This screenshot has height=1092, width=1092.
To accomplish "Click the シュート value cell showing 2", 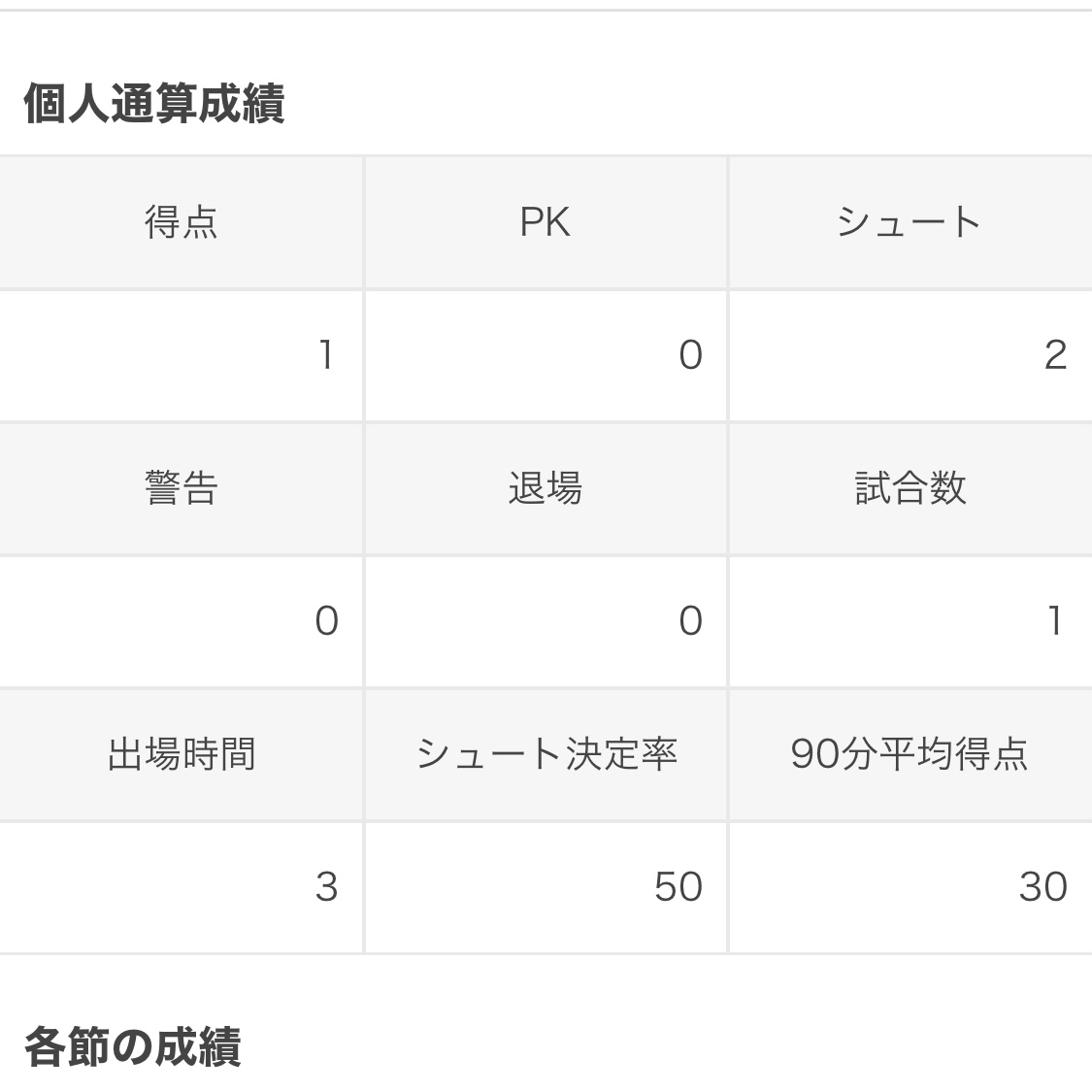I will coord(910,355).
